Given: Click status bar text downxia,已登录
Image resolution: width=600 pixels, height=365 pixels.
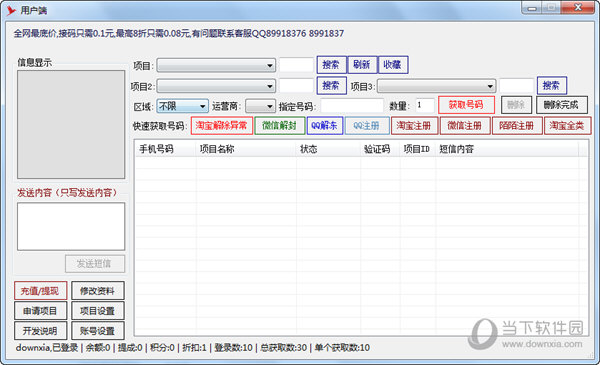Looking at the screenshot, I should tap(47, 348).
